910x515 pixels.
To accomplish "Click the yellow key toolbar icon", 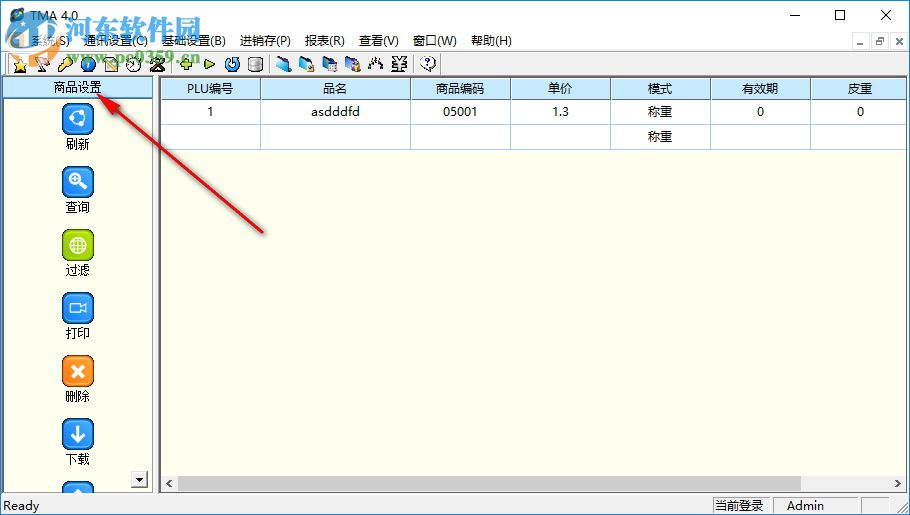I will [x=65, y=64].
